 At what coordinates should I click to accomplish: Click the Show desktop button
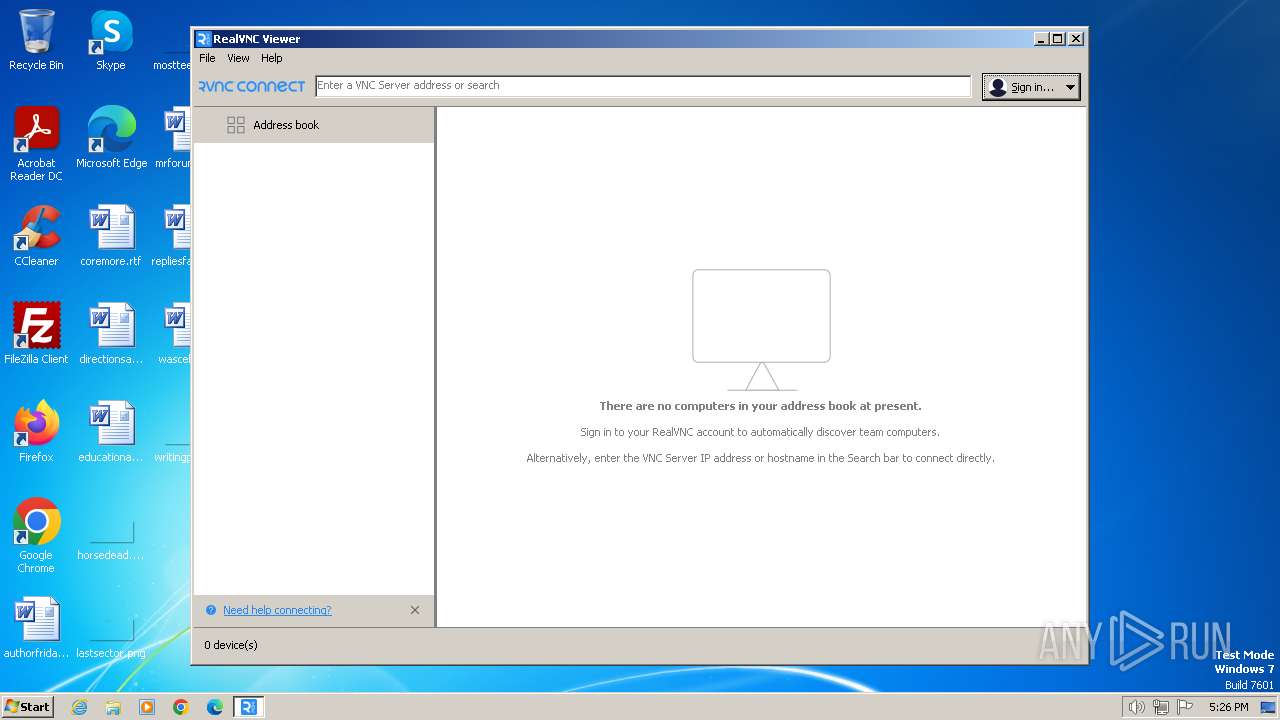(x=1268, y=707)
